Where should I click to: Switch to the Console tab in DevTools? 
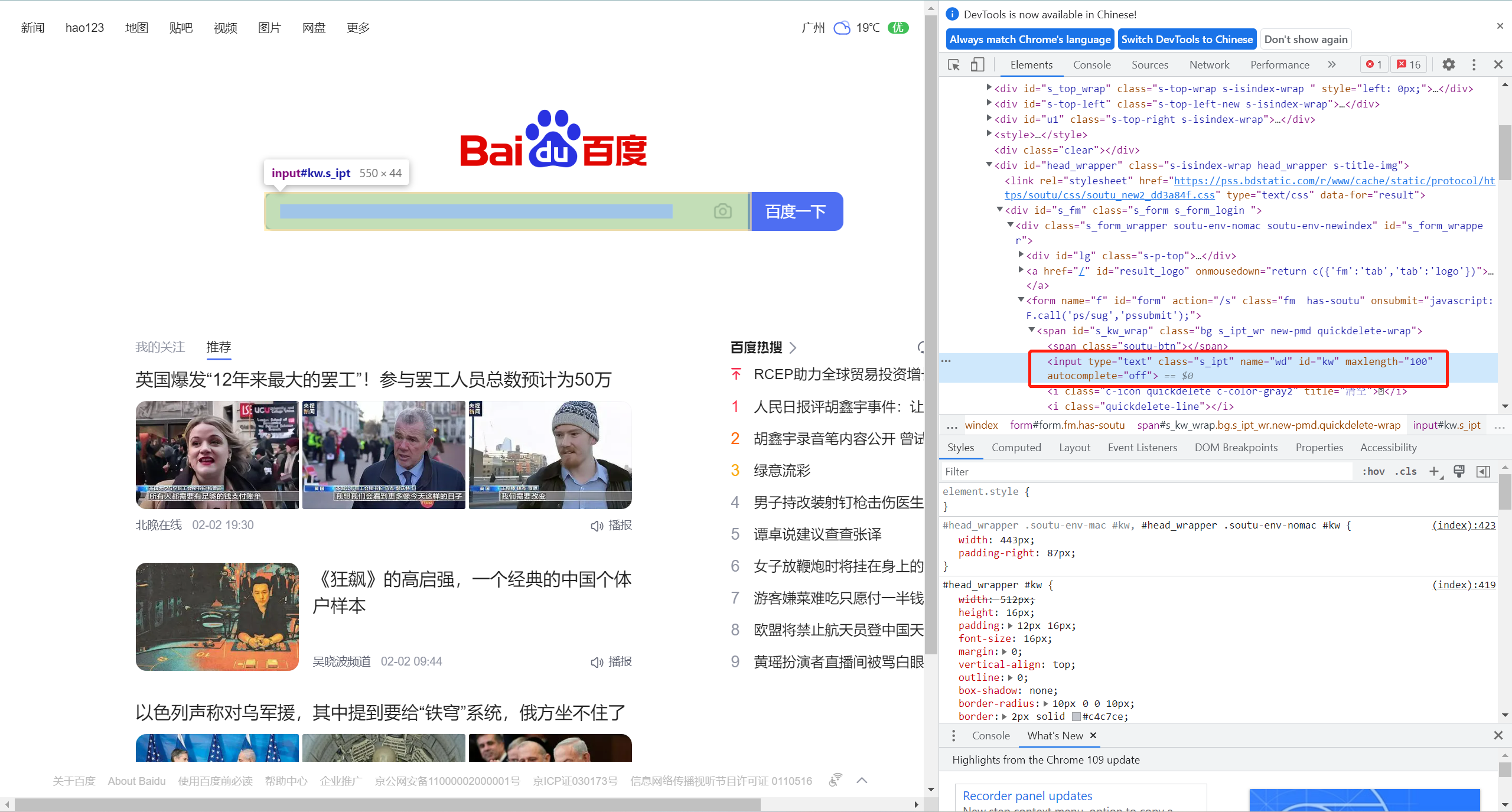click(x=1091, y=65)
